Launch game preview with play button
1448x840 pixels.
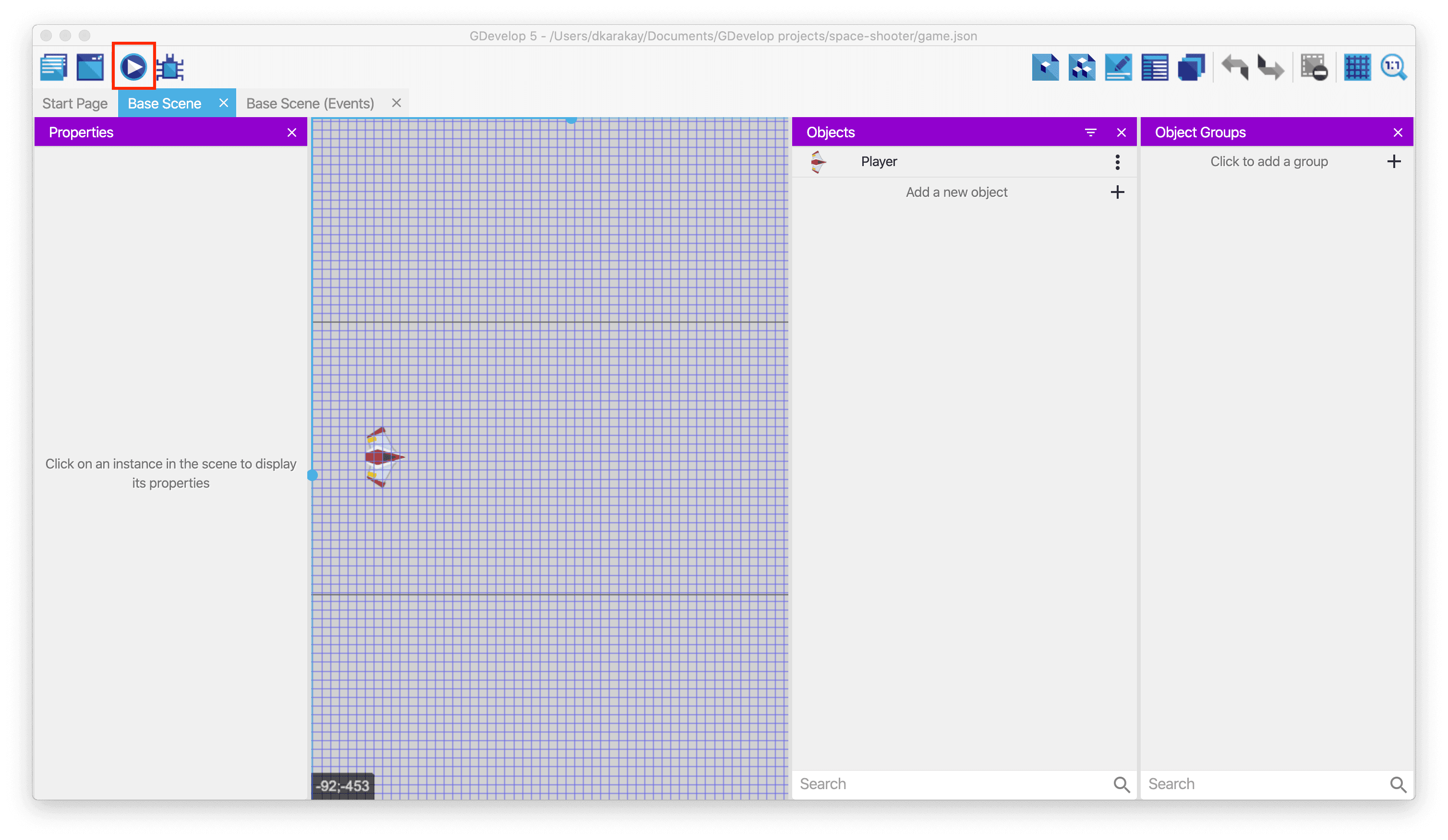coord(133,67)
